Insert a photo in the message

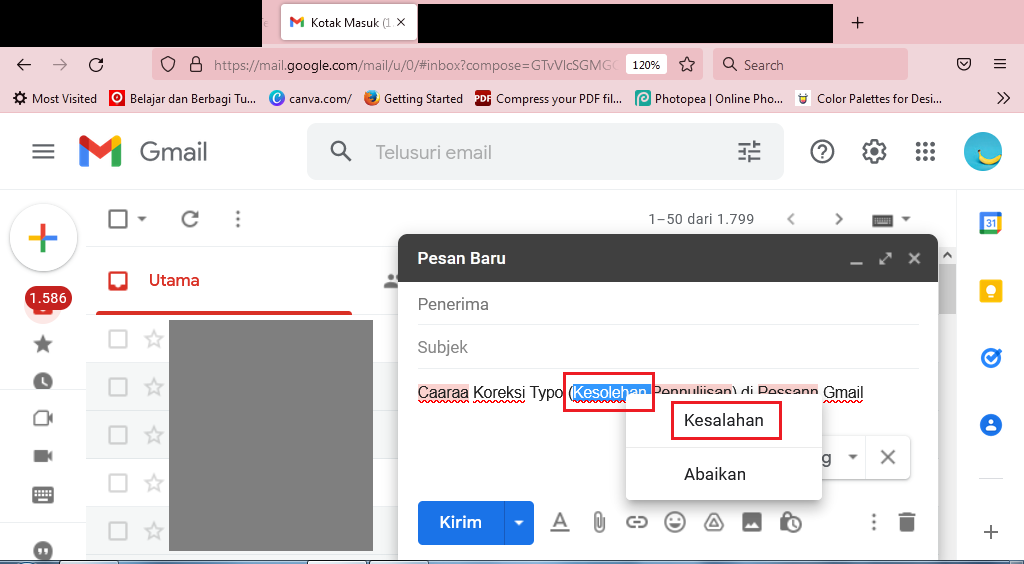pos(752,522)
